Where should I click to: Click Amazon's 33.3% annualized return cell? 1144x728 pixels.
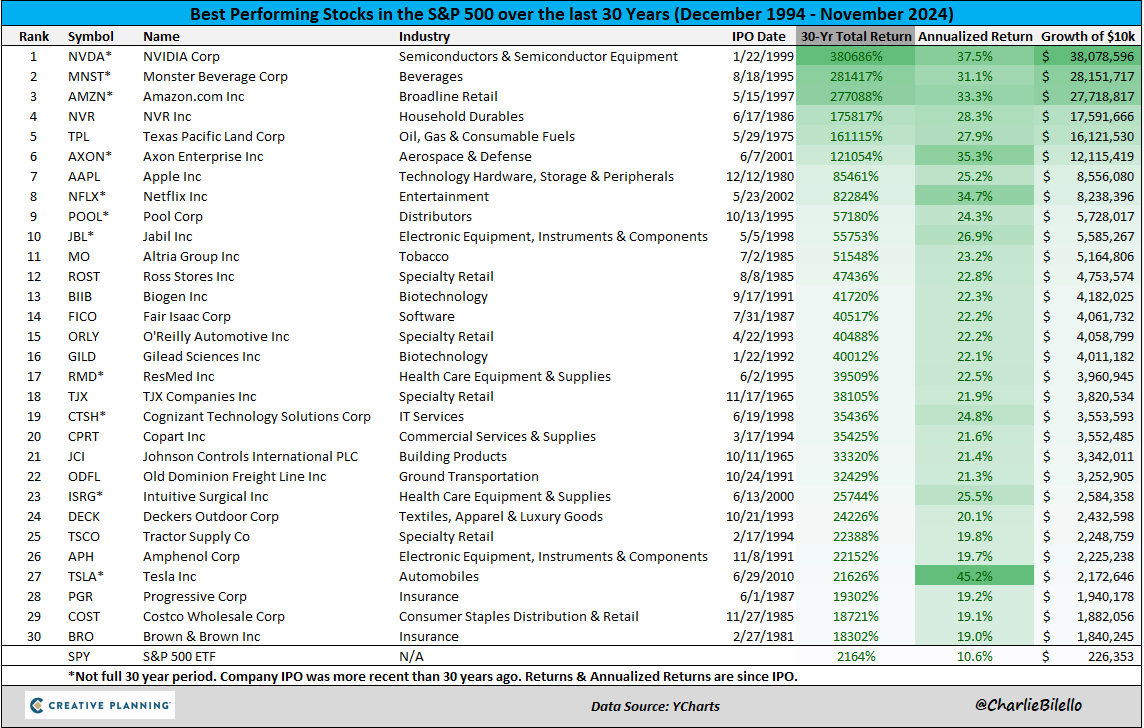coord(974,96)
